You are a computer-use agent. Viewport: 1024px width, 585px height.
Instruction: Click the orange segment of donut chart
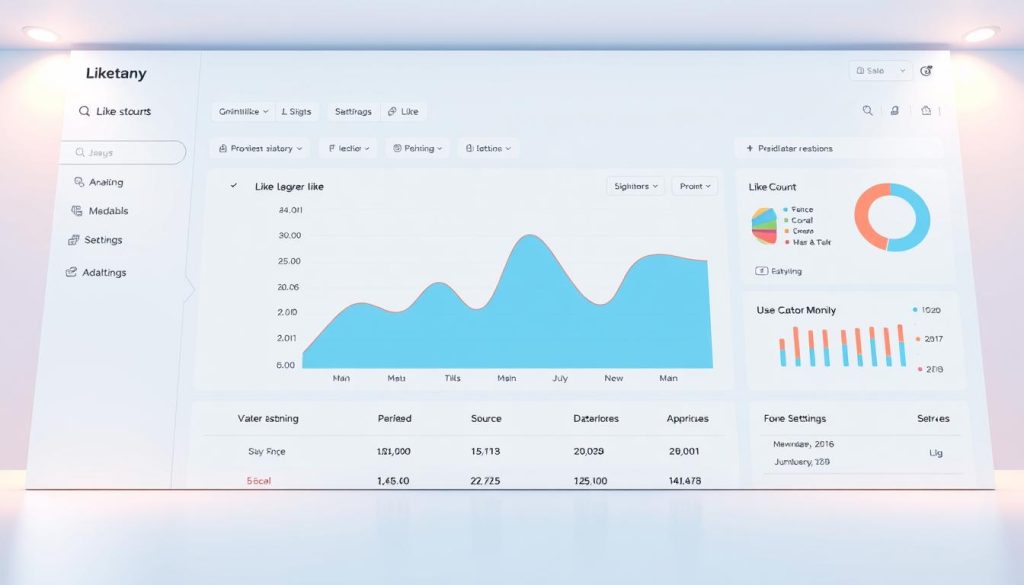[x=871, y=219]
